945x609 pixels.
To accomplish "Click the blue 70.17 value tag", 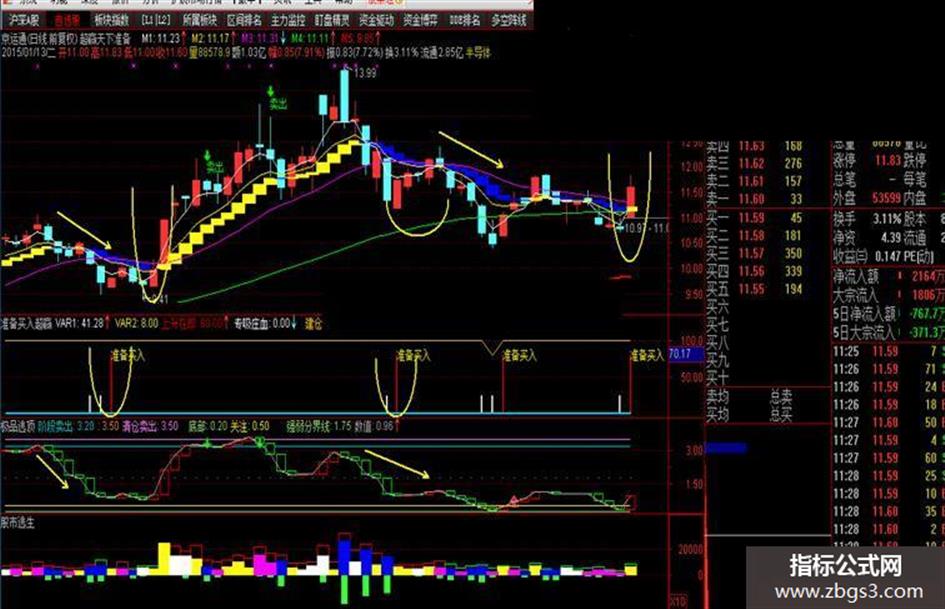I will tap(685, 354).
